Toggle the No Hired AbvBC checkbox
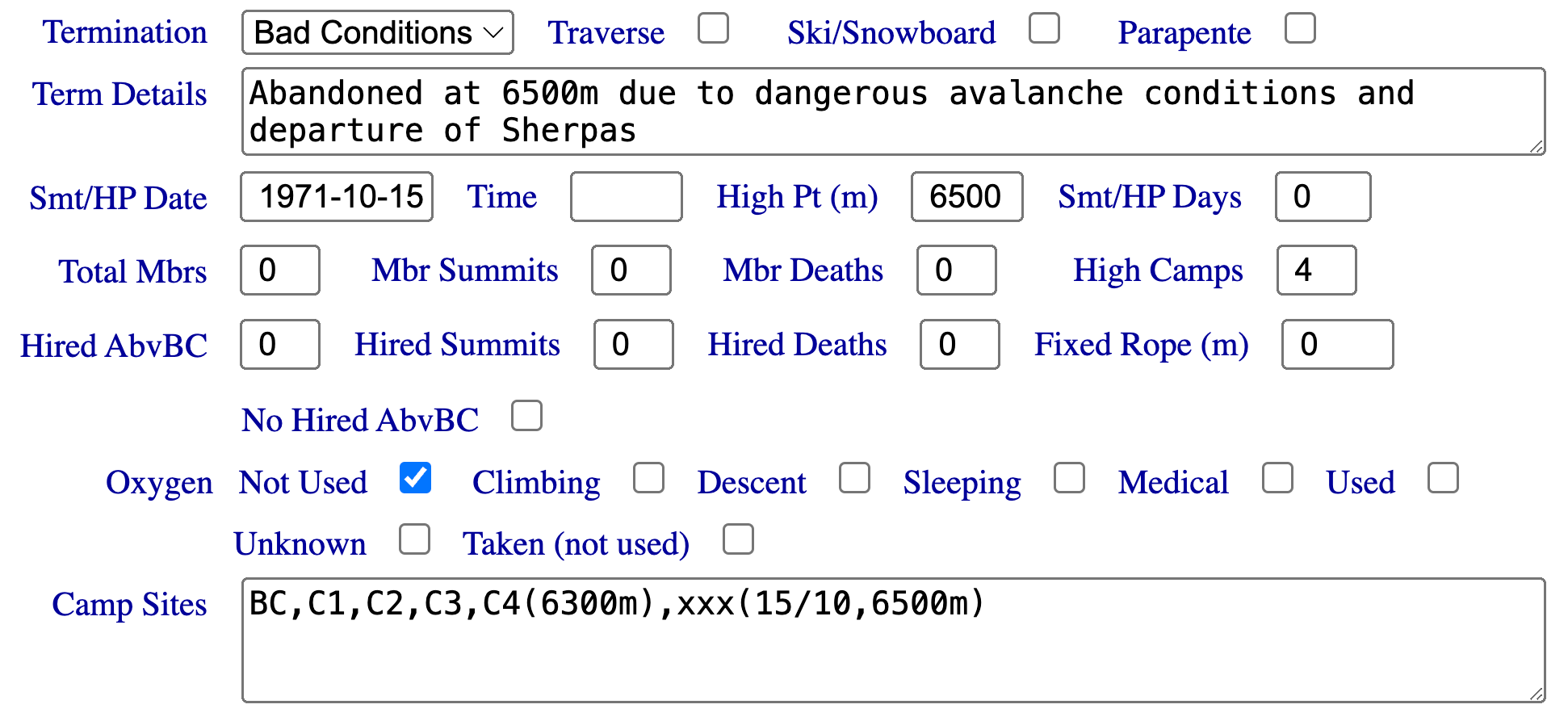 526,416
